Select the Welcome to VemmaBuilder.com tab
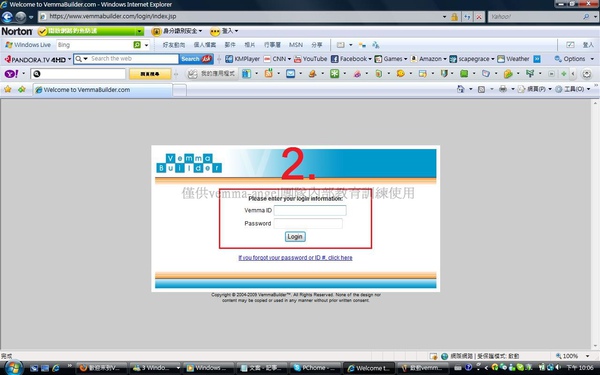This screenshot has width=600, height=375. pyautogui.click(x=102, y=90)
